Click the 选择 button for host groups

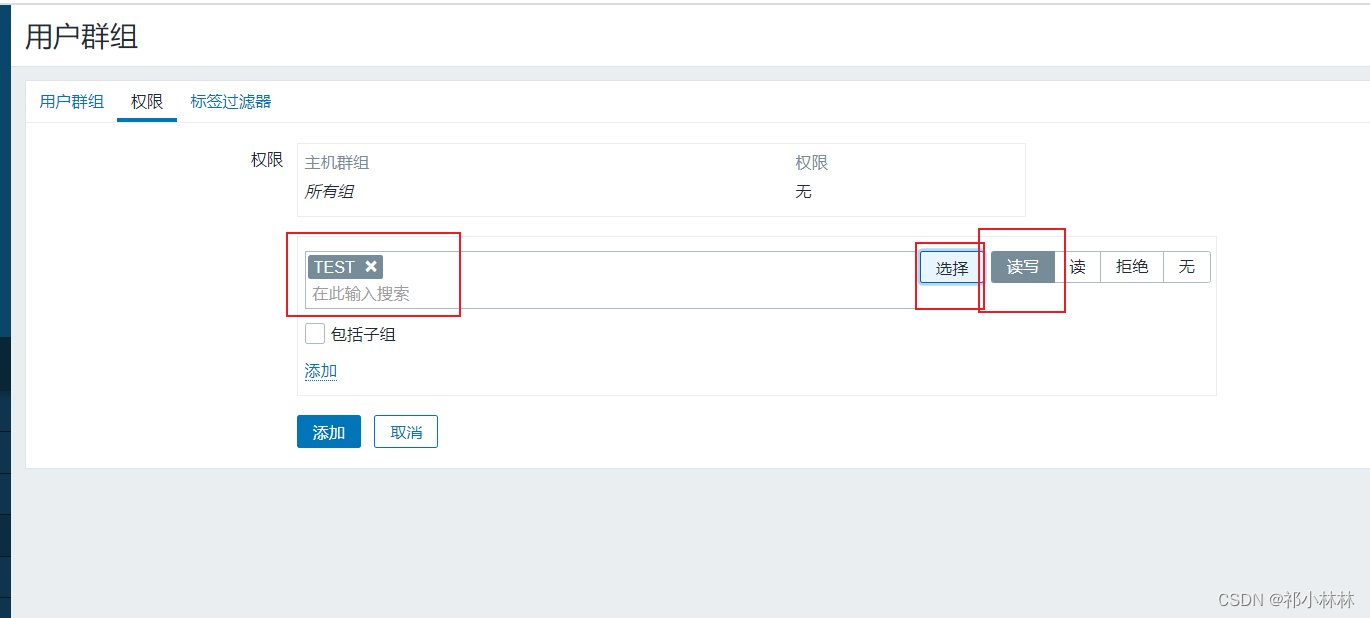click(x=951, y=267)
